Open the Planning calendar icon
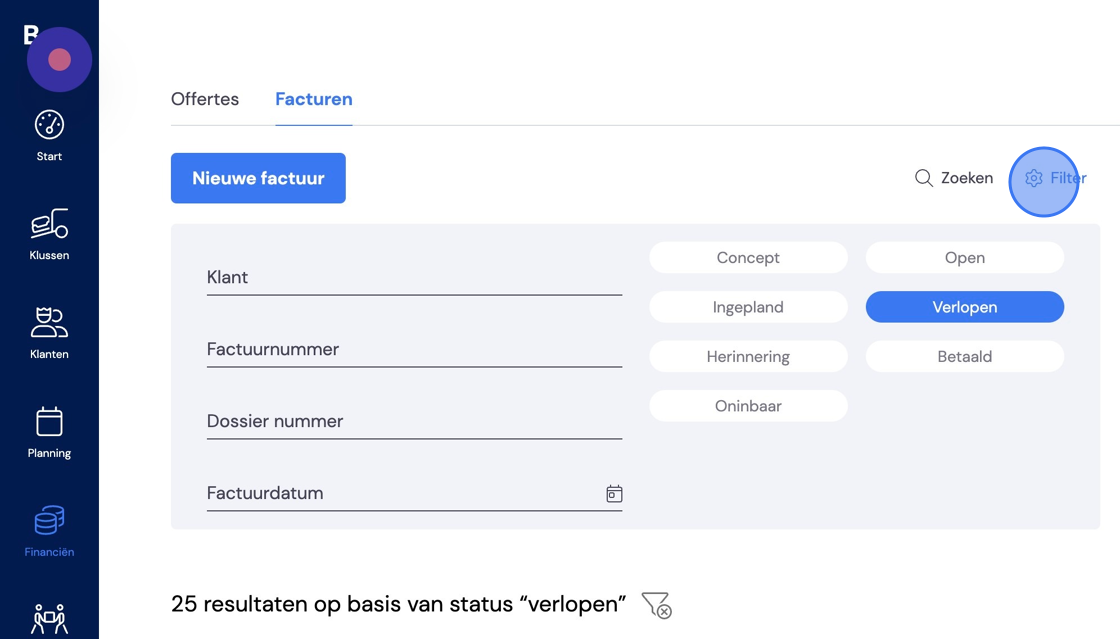 pyautogui.click(x=49, y=421)
